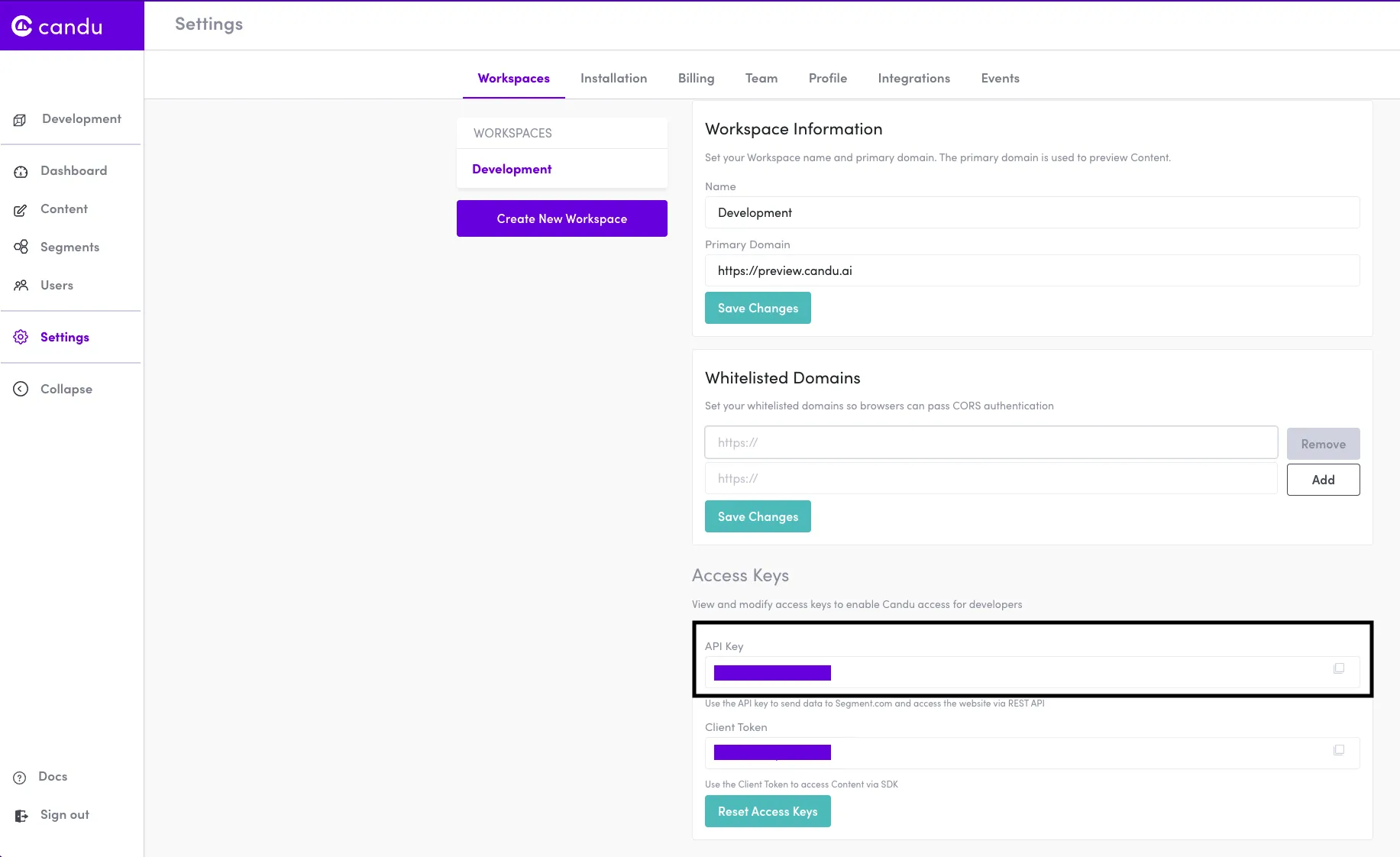
Task: Click Remove next to whitelisted domain
Action: (x=1323, y=444)
